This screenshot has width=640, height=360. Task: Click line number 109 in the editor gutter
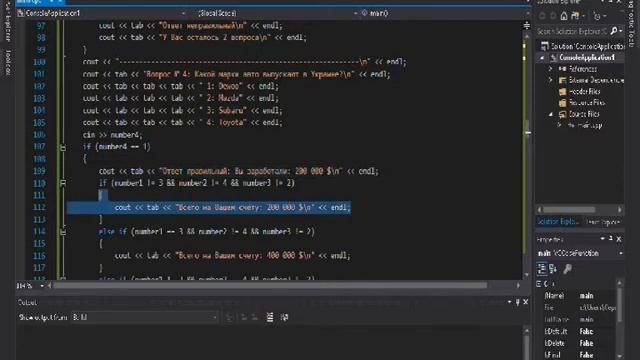point(39,171)
